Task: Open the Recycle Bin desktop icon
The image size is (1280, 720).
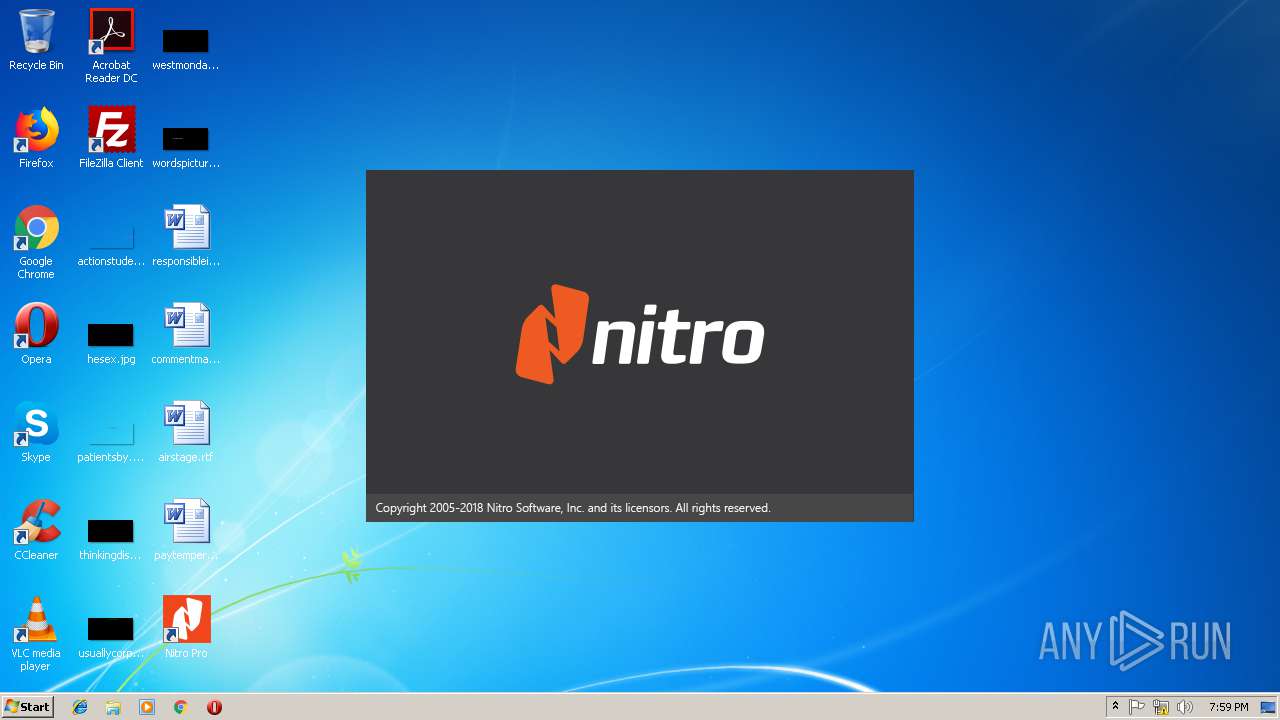Action: pyautogui.click(x=36, y=41)
